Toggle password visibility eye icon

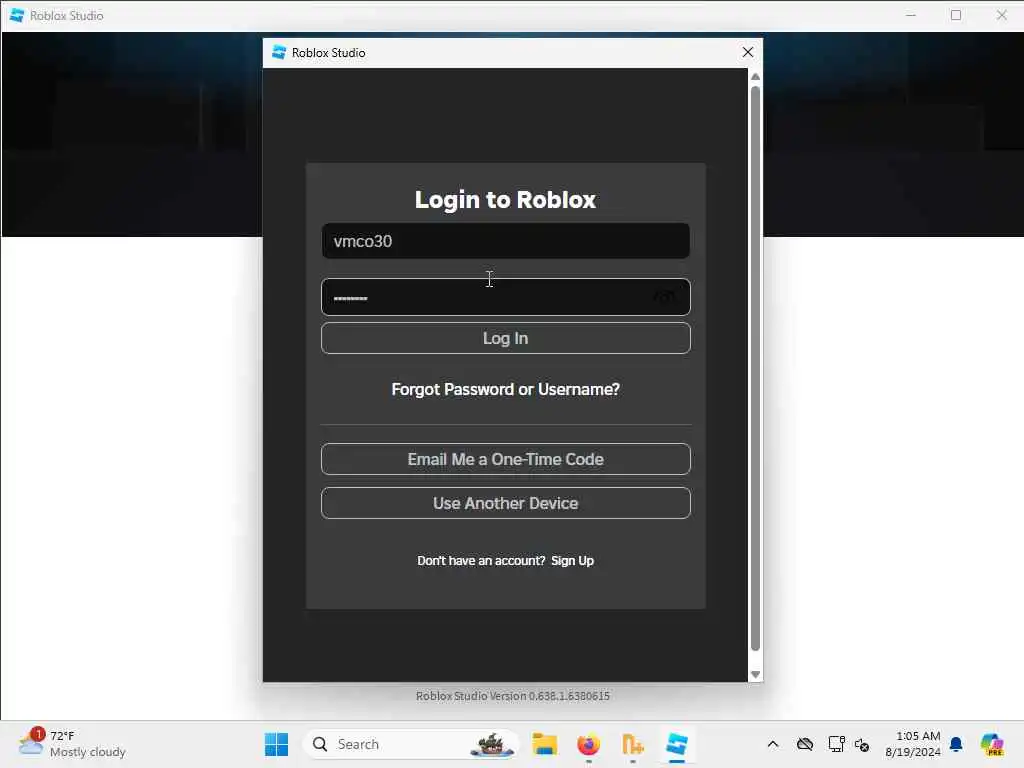(665, 297)
